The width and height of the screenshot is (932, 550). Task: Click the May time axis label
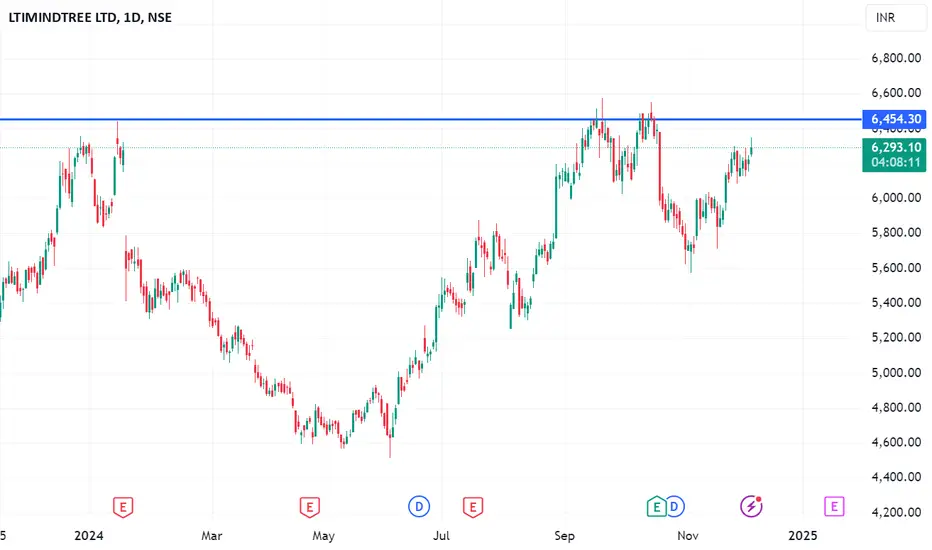pyautogui.click(x=323, y=536)
